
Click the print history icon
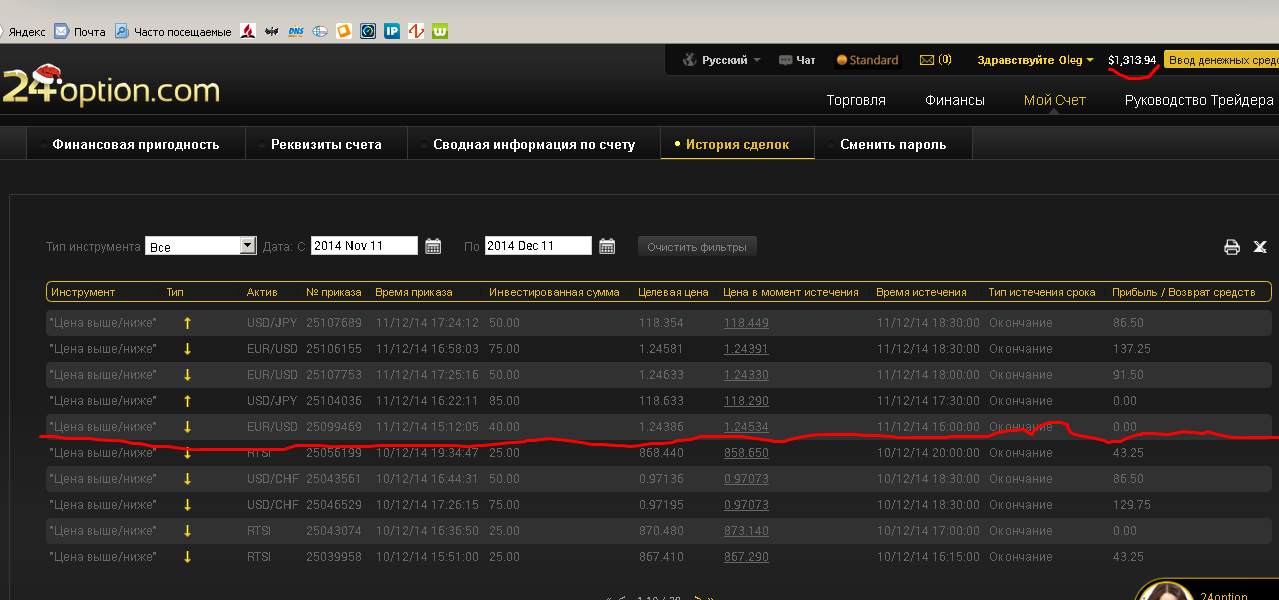click(x=1232, y=247)
